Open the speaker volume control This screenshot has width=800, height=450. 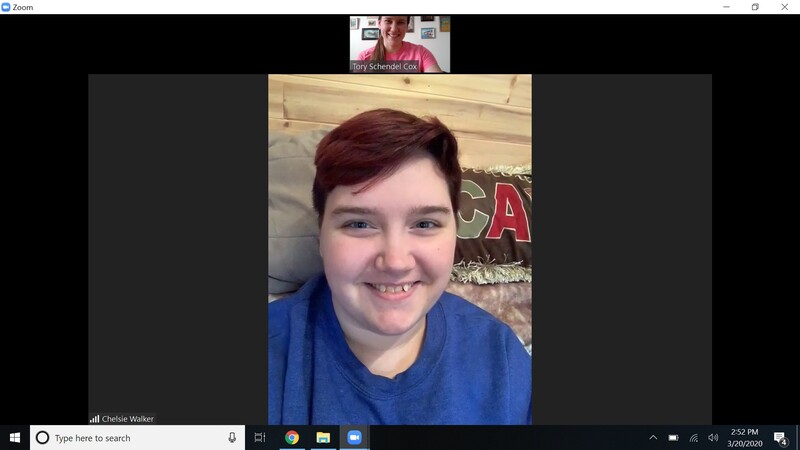point(713,438)
